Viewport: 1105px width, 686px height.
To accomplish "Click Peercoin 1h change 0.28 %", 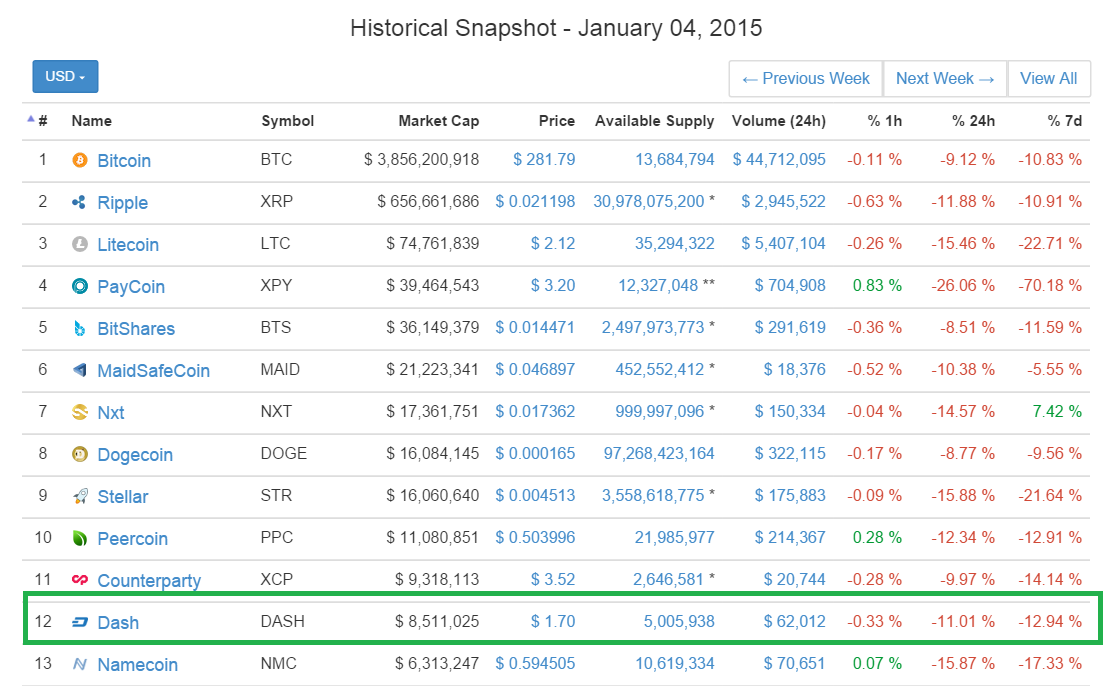I will click(877, 537).
